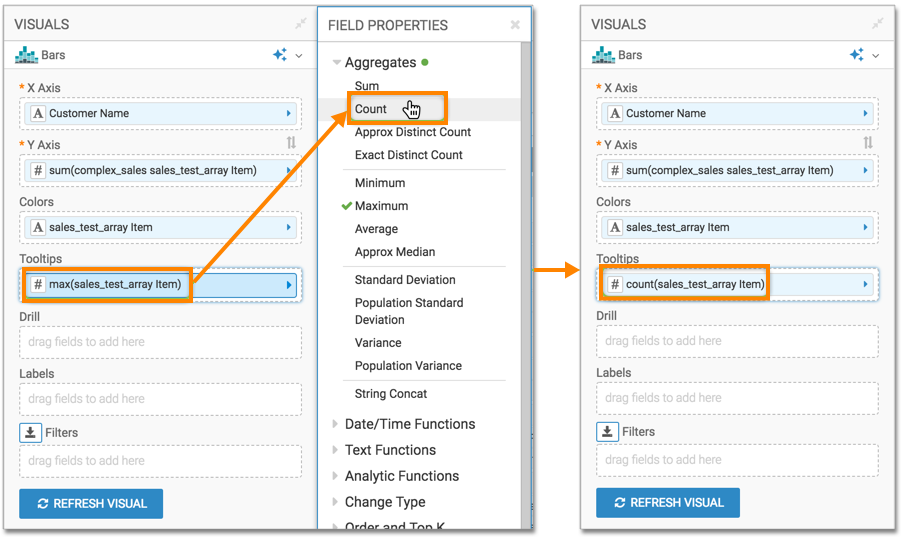Open the arrow menu on max(sales_test_array Item) field
Viewport: 902px width, 542px height.
(x=290, y=285)
